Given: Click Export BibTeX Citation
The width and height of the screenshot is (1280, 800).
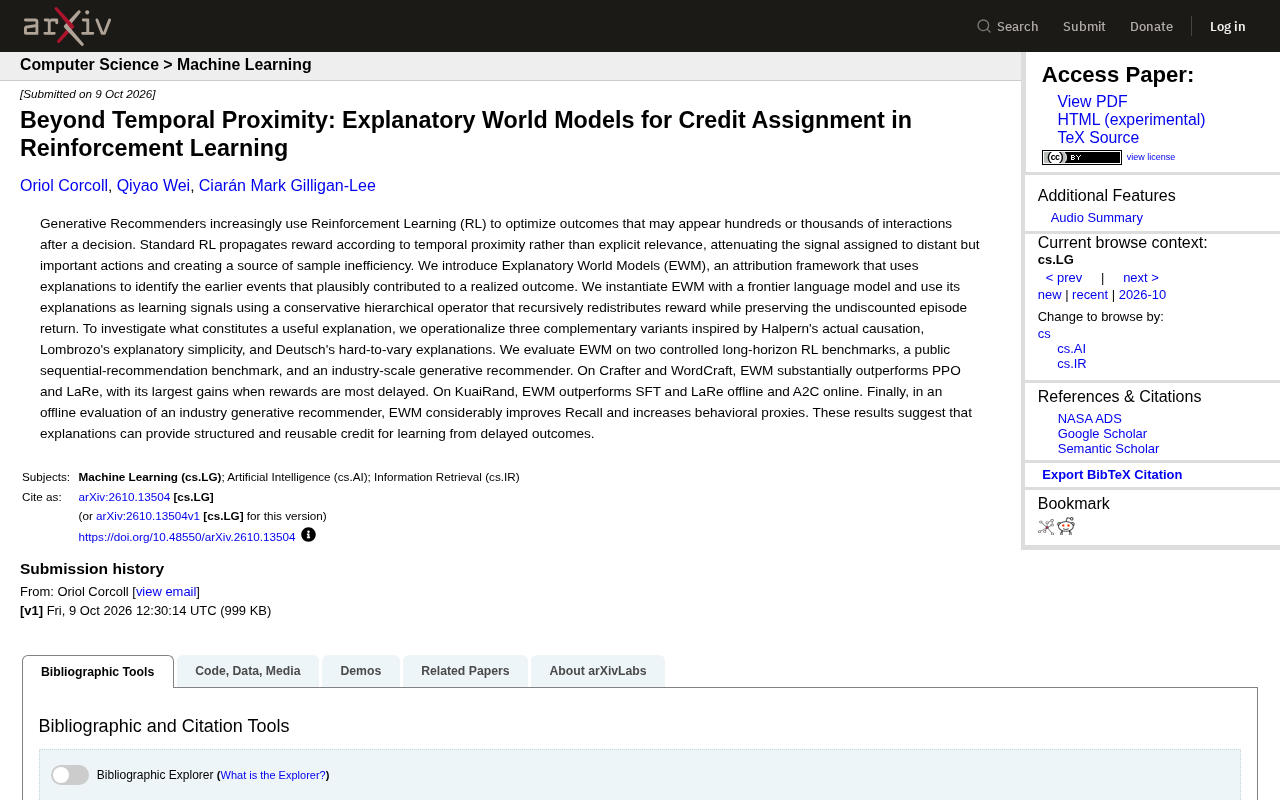Looking at the screenshot, I should [1112, 475].
